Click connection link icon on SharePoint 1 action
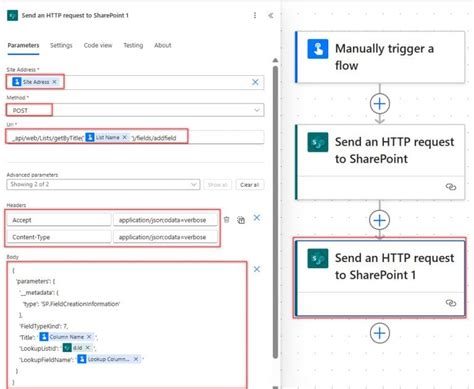The width and height of the screenshot is (474, 389). (451, 303)
